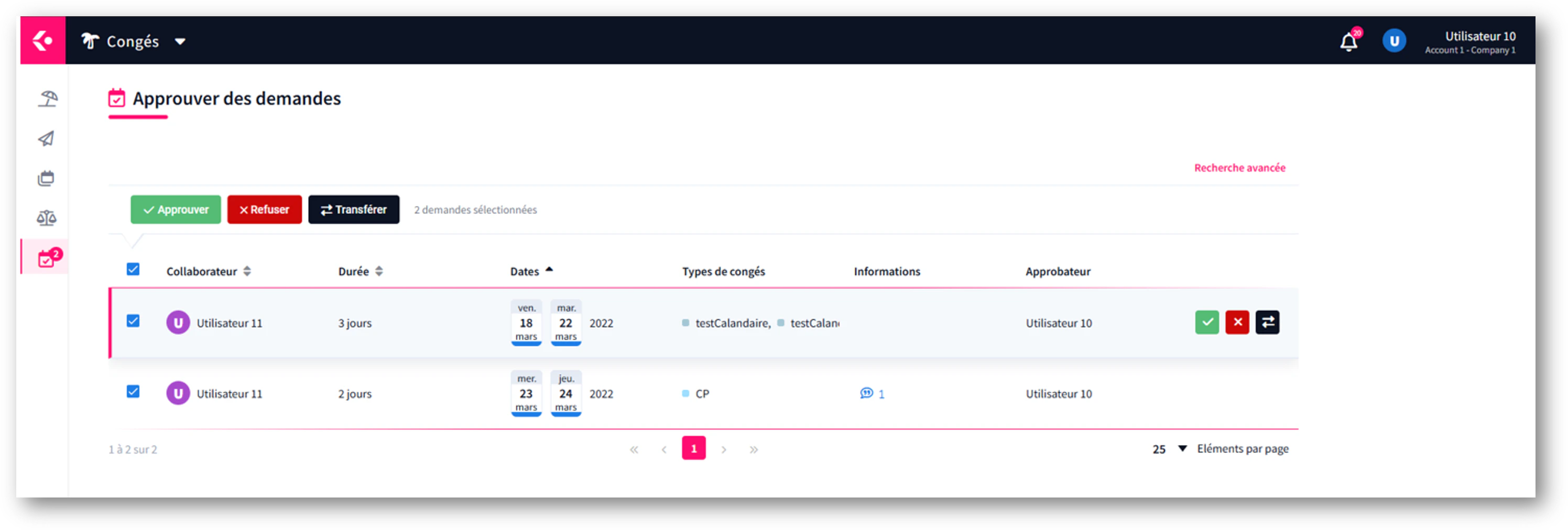Click the blue testCalandaire leave type dot
Screen dimensions: 1568x530
click(687, 323)
